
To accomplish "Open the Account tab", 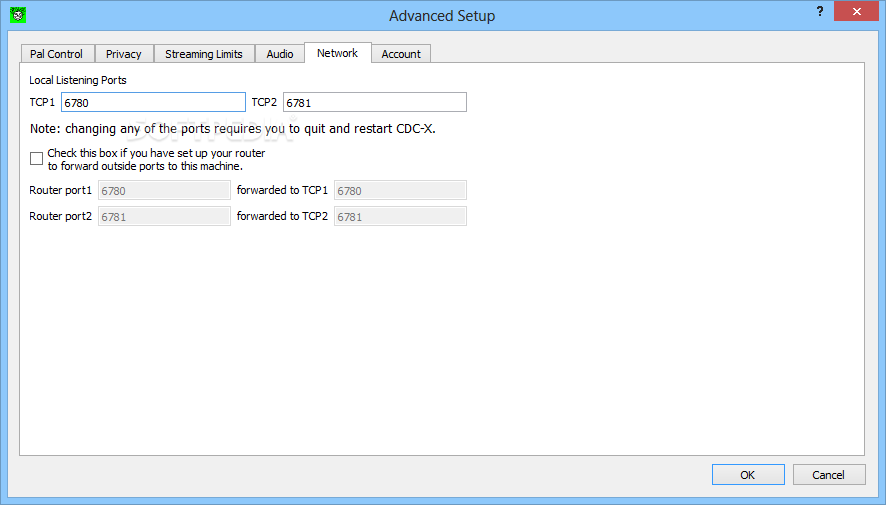I will coord(401,54).
